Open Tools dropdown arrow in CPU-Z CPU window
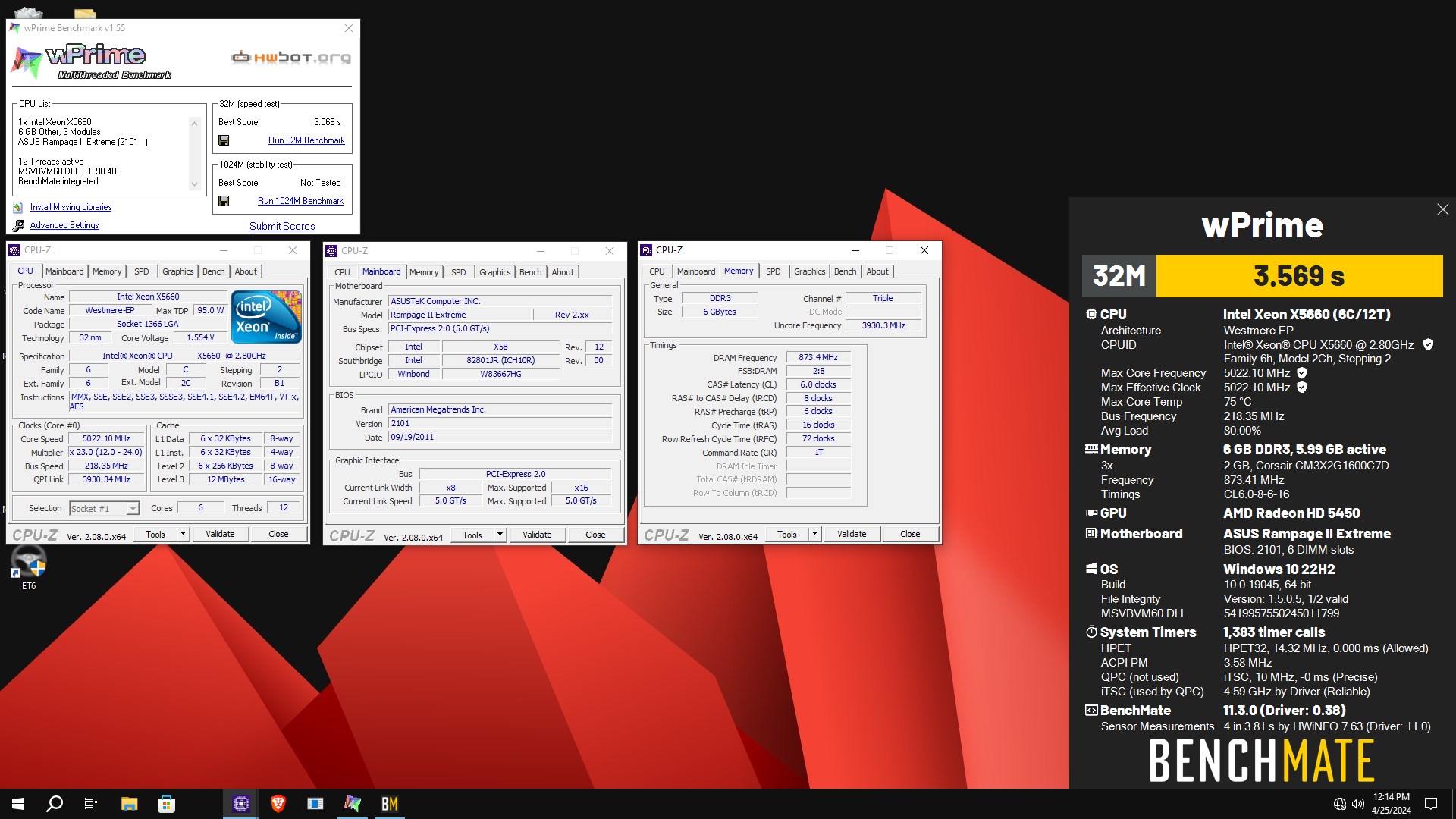This screenshot has width=1456, height=819. coord(183,534)
